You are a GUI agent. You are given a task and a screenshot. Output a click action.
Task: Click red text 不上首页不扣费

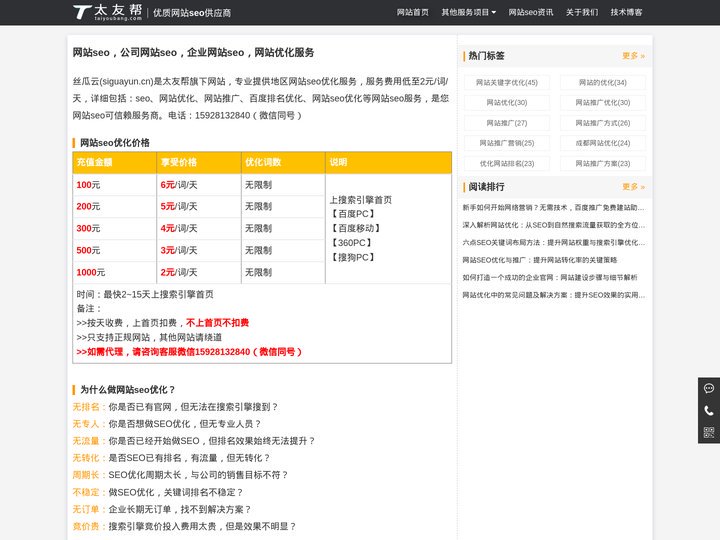coord(217,323)
